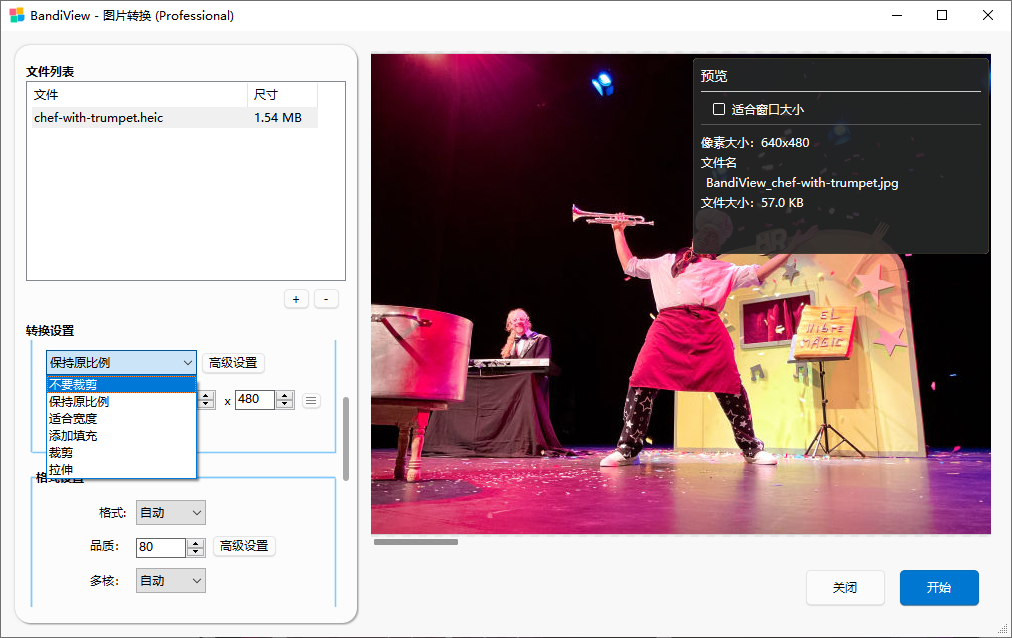Expand the 多核 multi-core dropdown

tap(171, 580)
